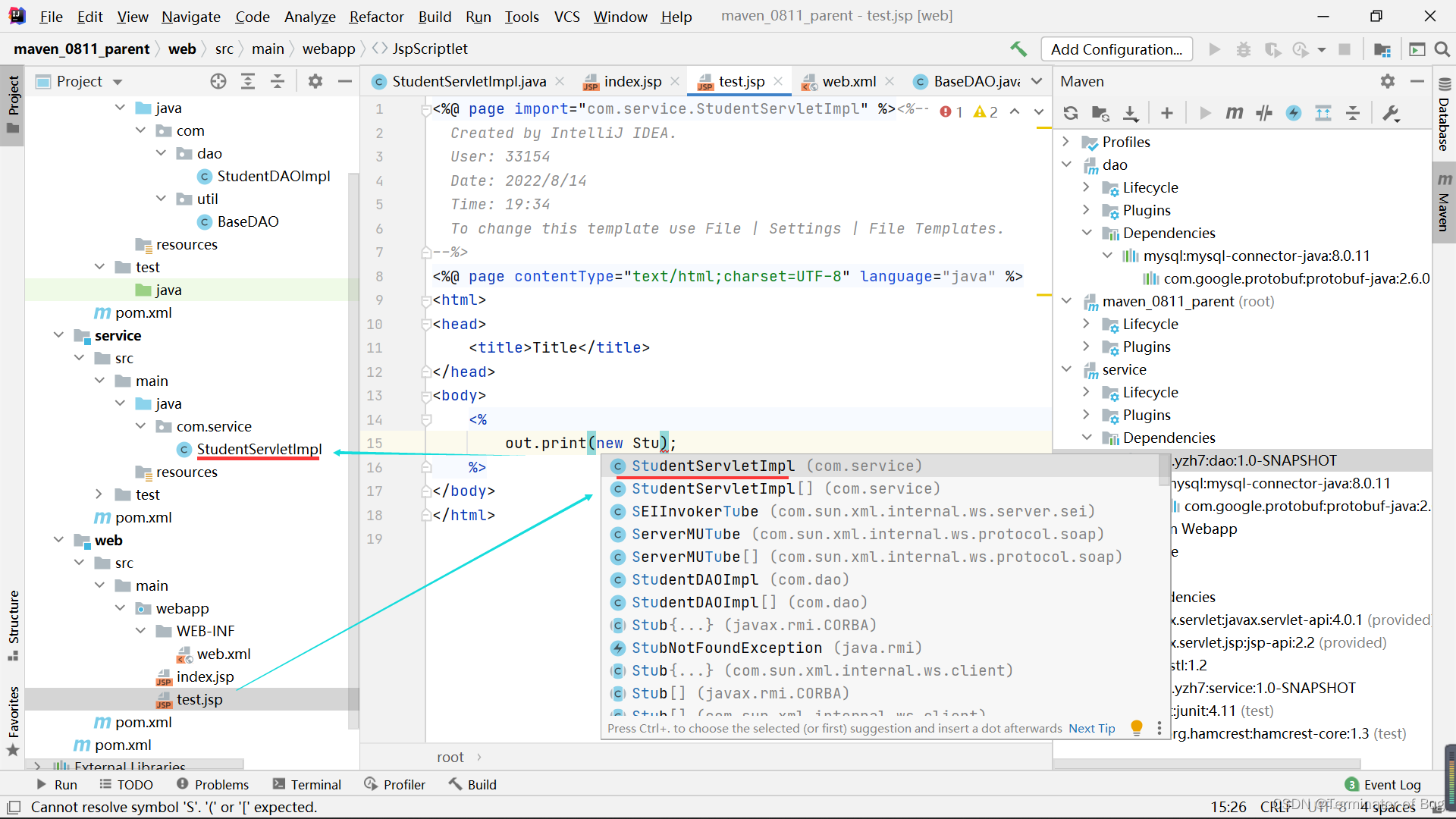Open completion popup more options dots
The width and height of the screenshot is (1456, 819).
coord(1159,728)
